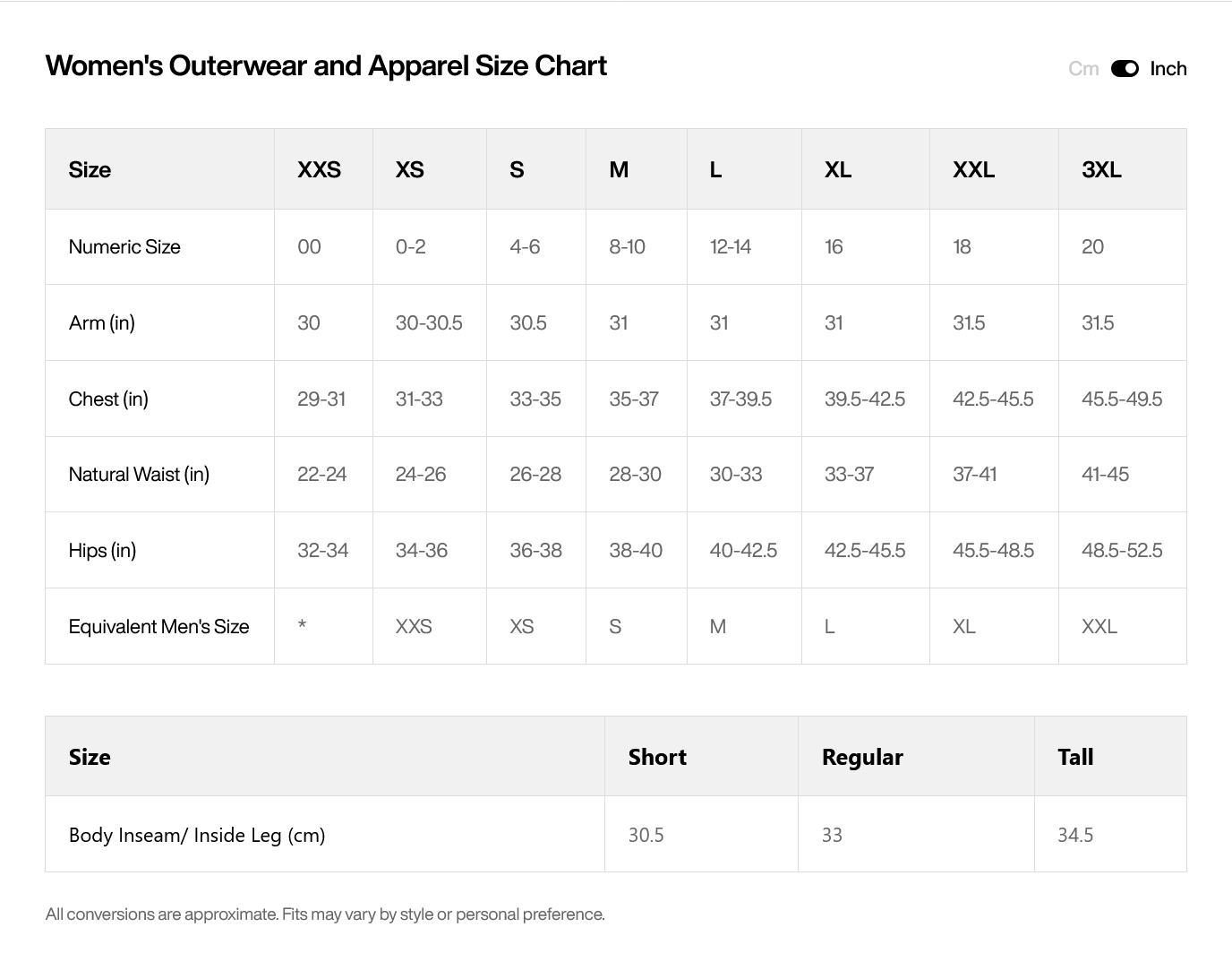The image size is (1232, 970).
Task: Click the XXS size column header
Action: (319, 169)
